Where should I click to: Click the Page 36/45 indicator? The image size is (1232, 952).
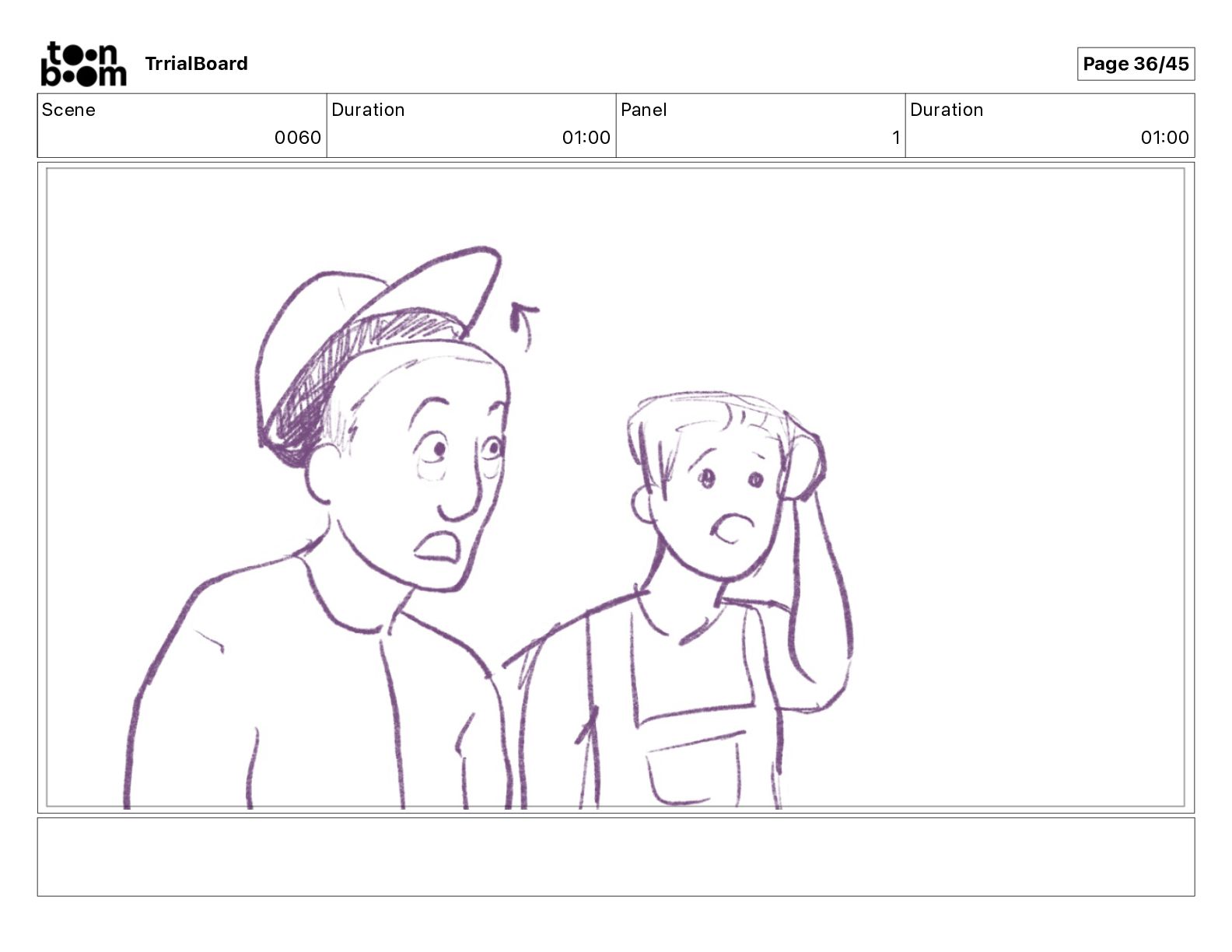pos(1136,64)
